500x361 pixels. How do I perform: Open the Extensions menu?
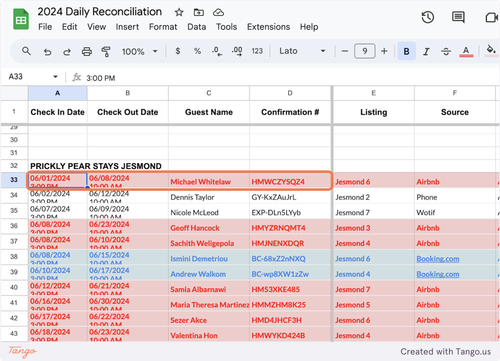pos(268,27)
